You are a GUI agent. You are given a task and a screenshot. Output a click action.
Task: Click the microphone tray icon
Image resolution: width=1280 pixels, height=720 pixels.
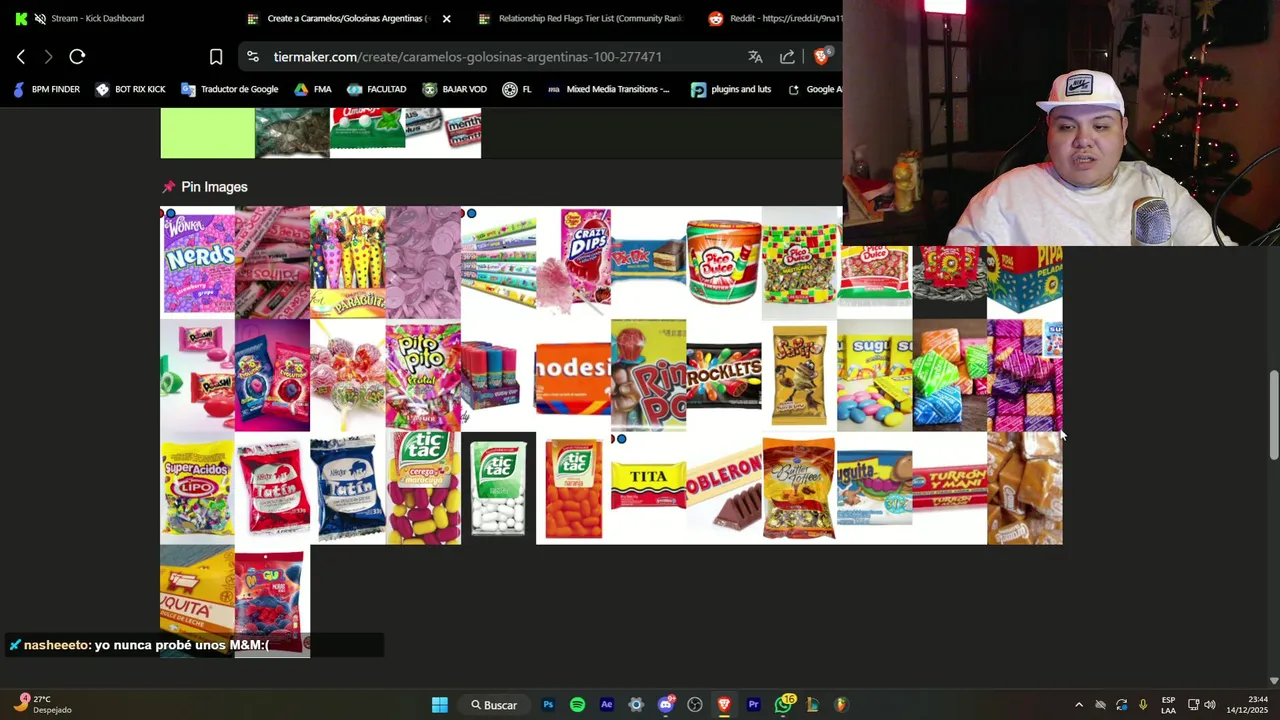pos(1143,705)
